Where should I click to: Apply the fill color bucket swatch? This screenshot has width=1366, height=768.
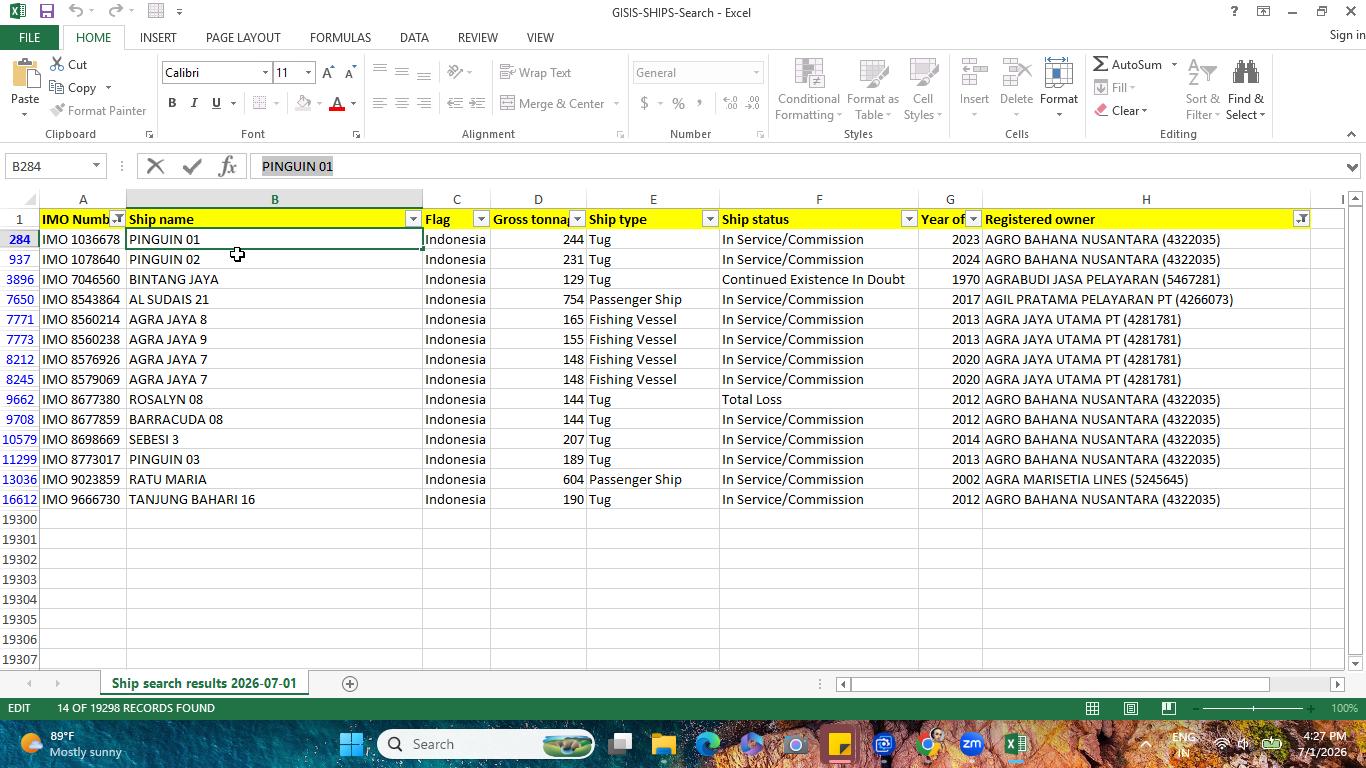[x=303, y=103]
